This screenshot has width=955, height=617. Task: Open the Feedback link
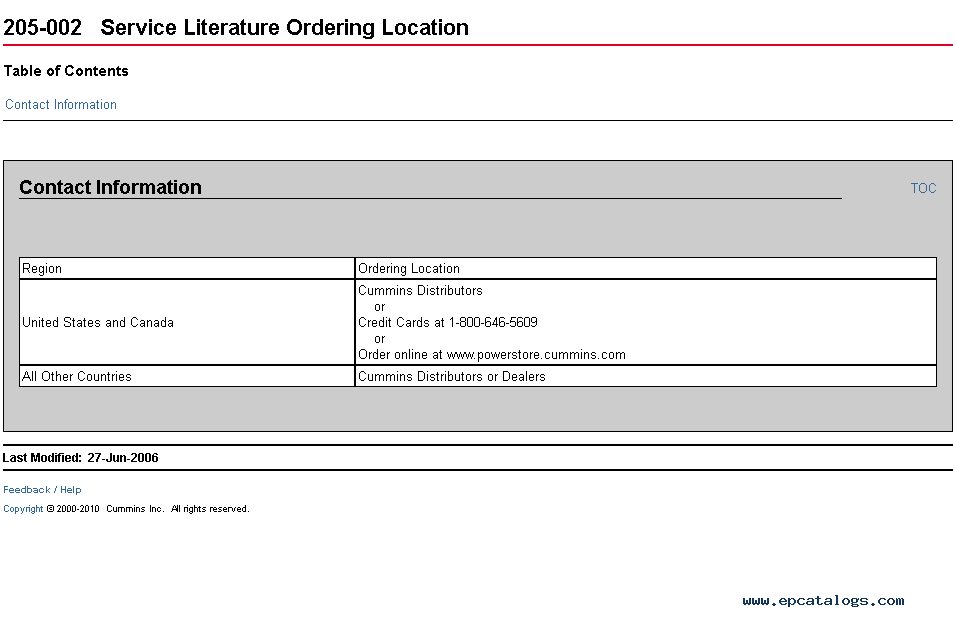click(26, 490)
